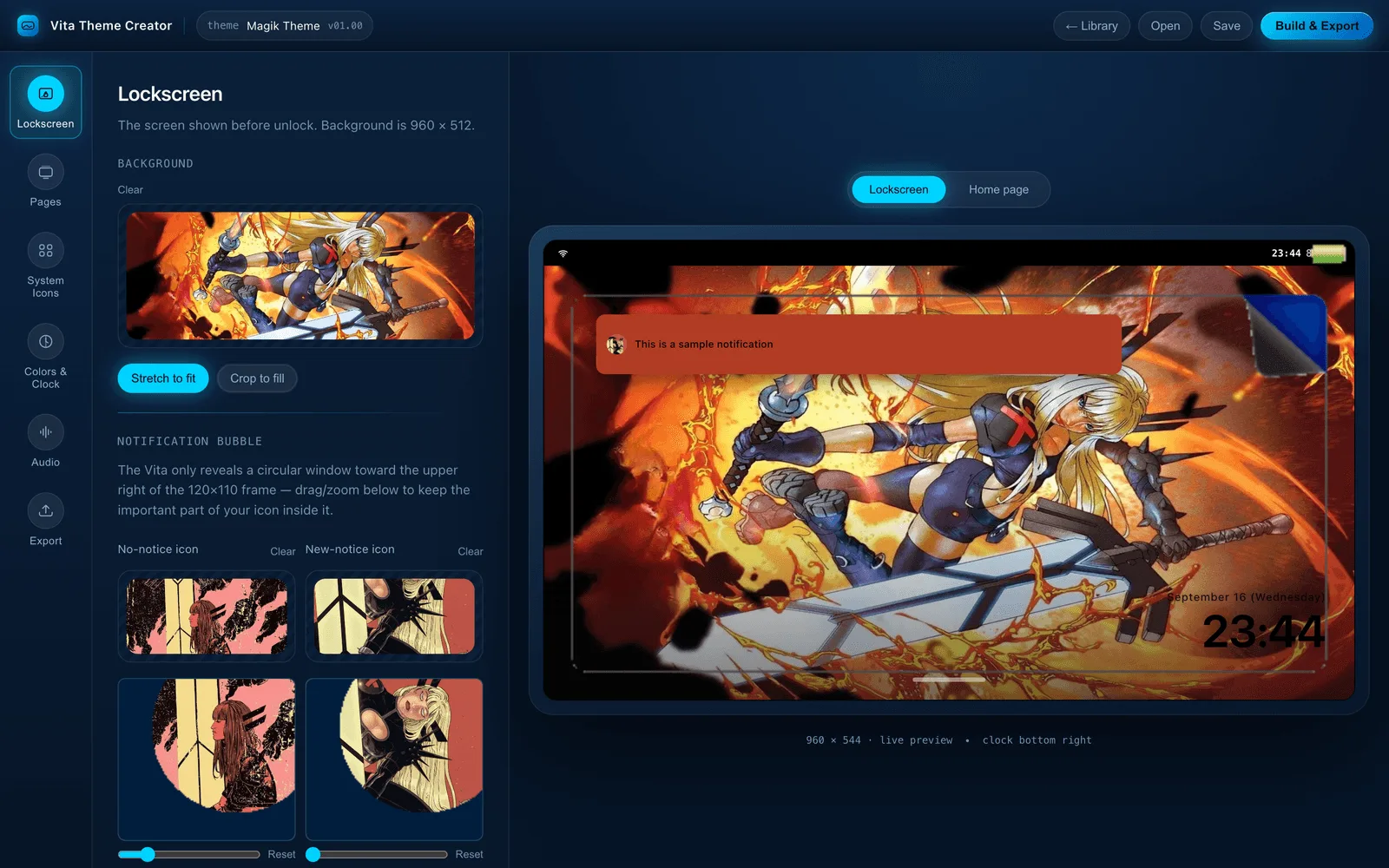Click the lockscreen background thumbnail
This screenshot has width=1389, height=868.
300,276
